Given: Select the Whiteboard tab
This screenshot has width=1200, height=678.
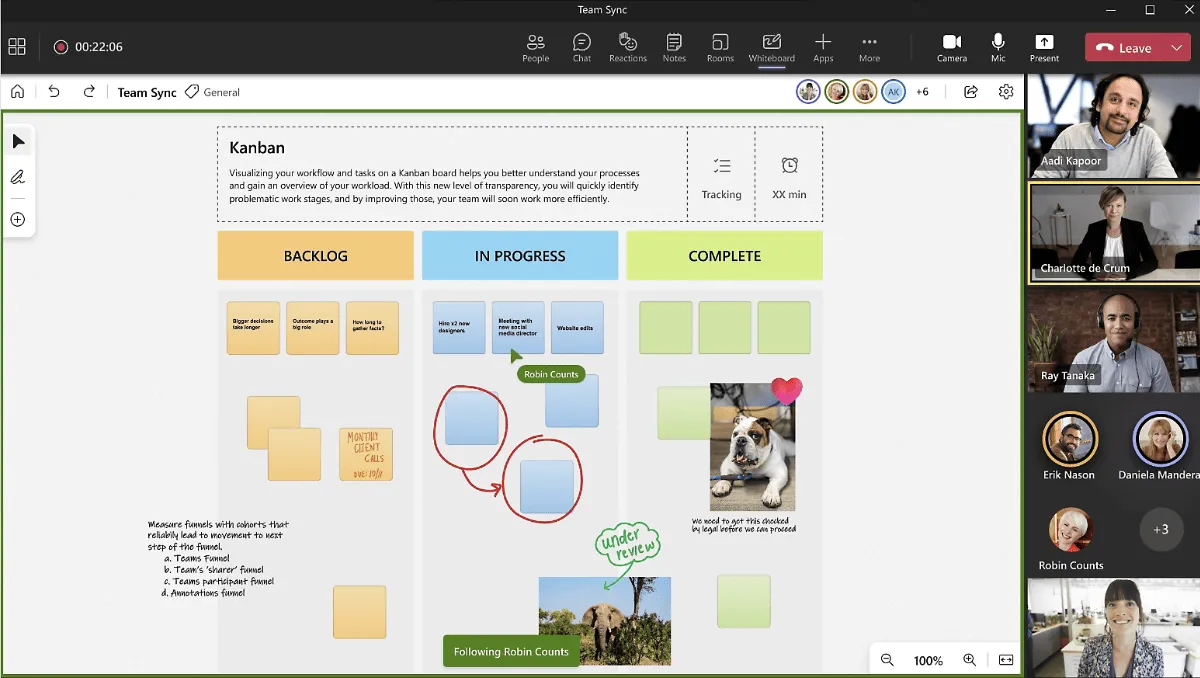Looking at the screenshot, I should pyautogui.click(x=771, y=47).
